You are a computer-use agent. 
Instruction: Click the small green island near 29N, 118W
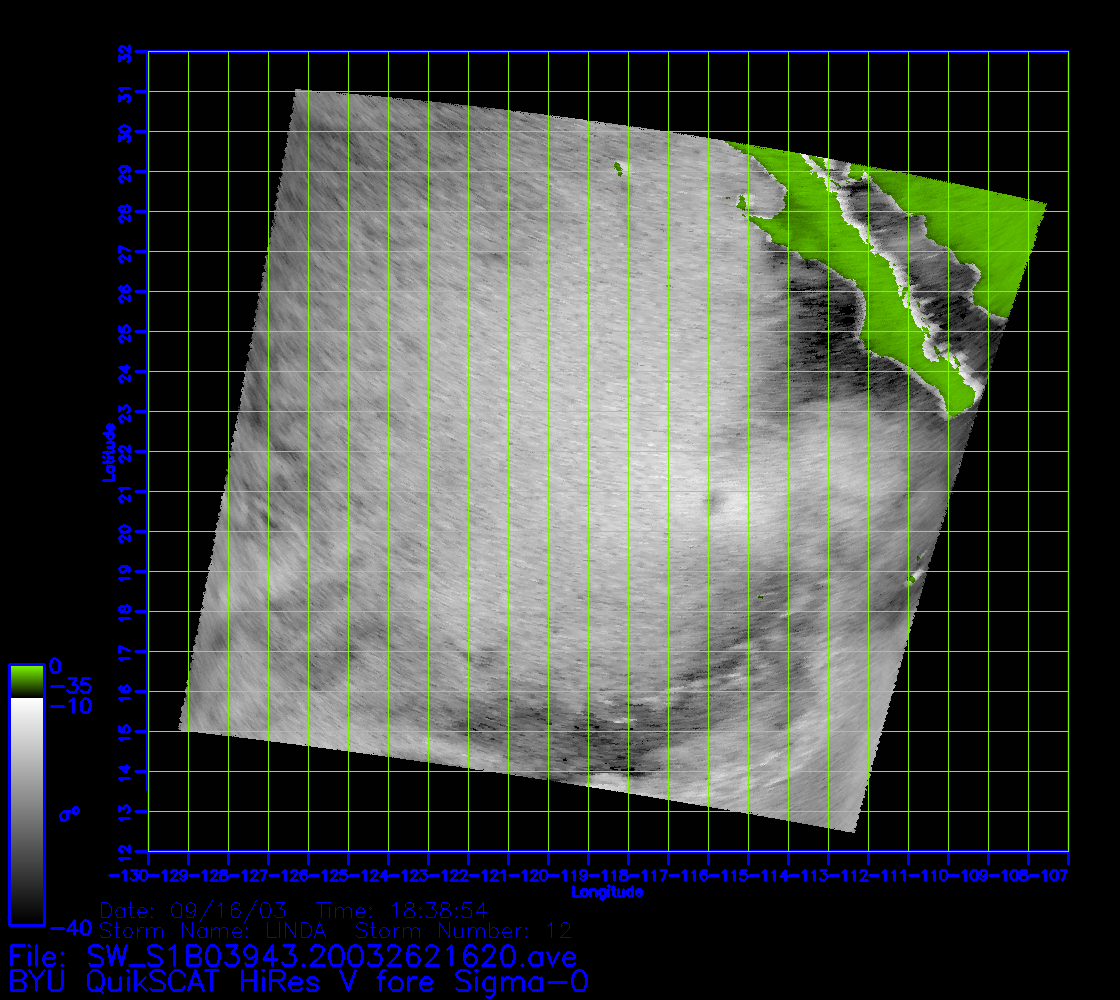pos(618,169)
